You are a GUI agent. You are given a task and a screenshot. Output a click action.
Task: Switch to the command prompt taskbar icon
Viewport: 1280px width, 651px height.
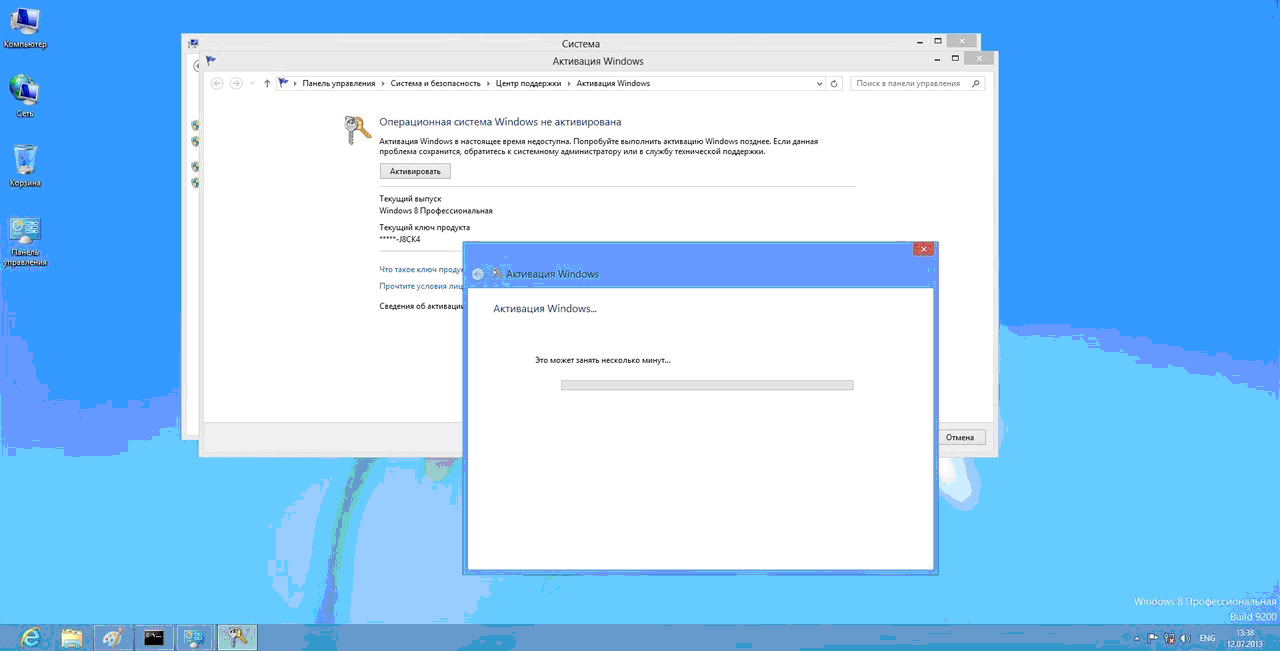[x=154, y=637]
